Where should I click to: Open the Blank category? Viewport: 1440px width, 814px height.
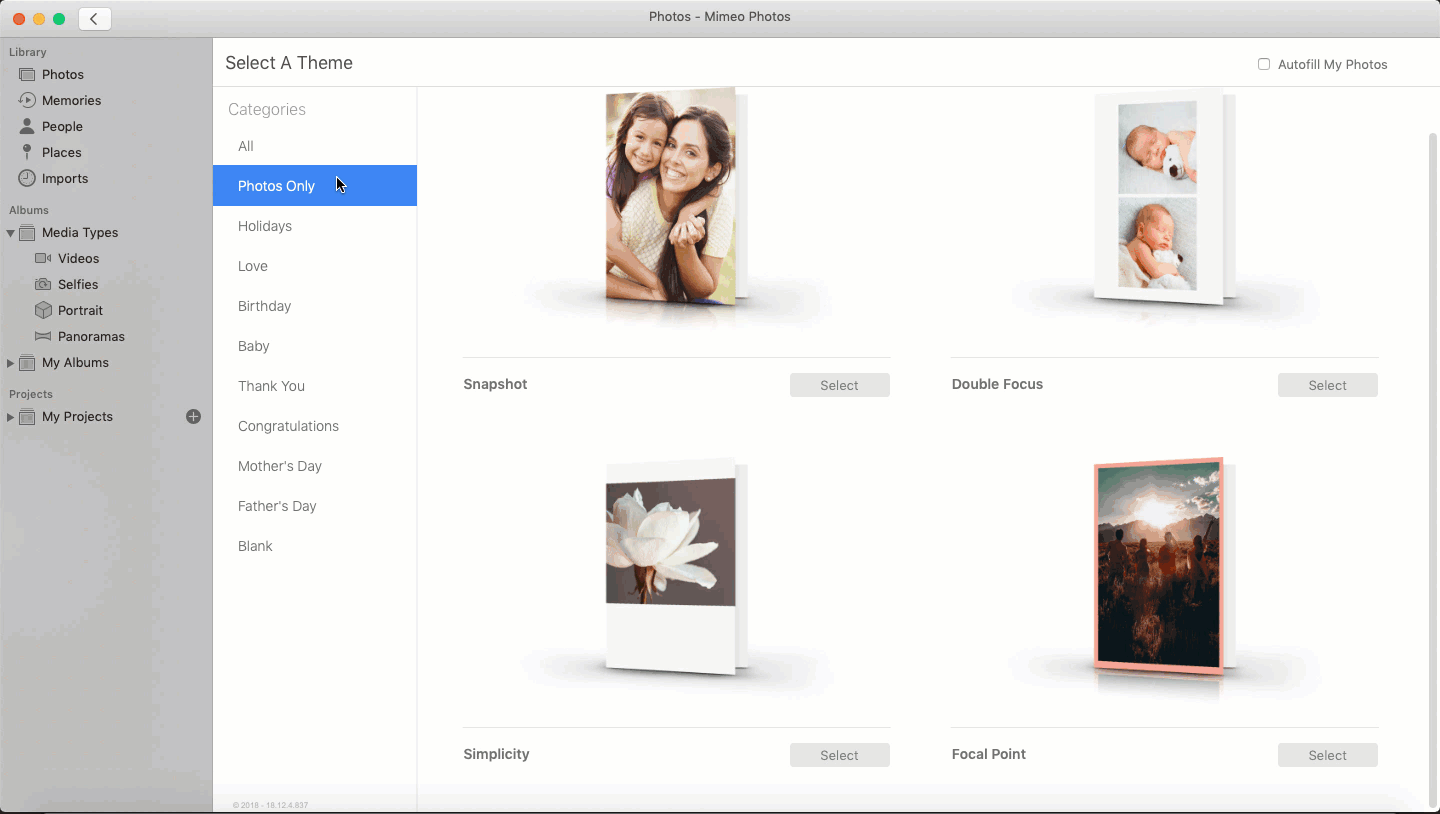315,546
